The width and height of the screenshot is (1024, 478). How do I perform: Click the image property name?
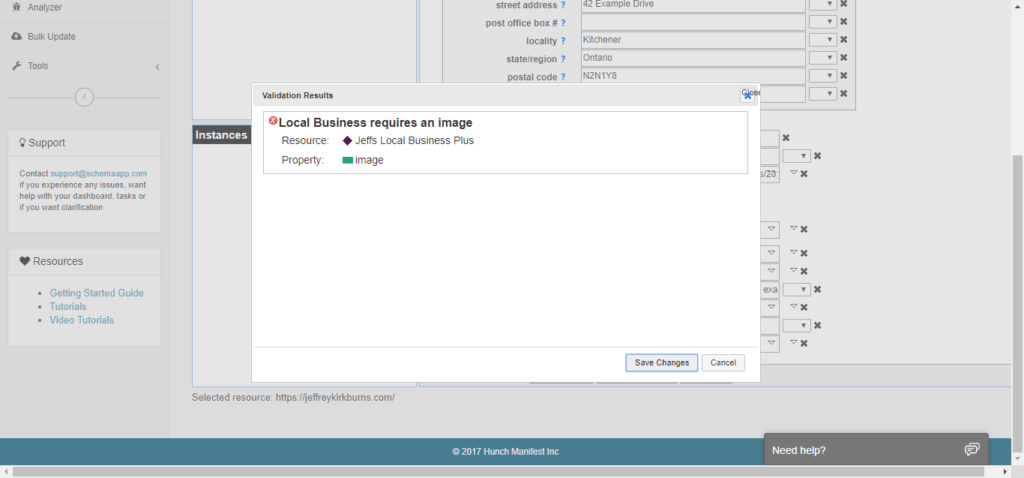pos(369,160)
